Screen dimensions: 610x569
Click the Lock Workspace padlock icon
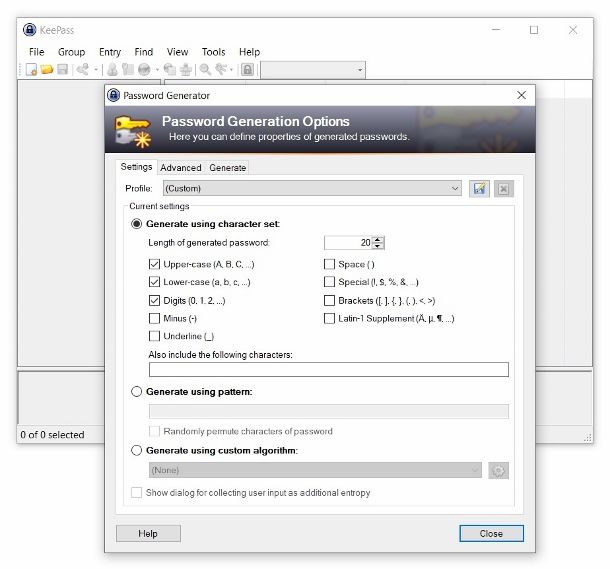pos(247,70)
